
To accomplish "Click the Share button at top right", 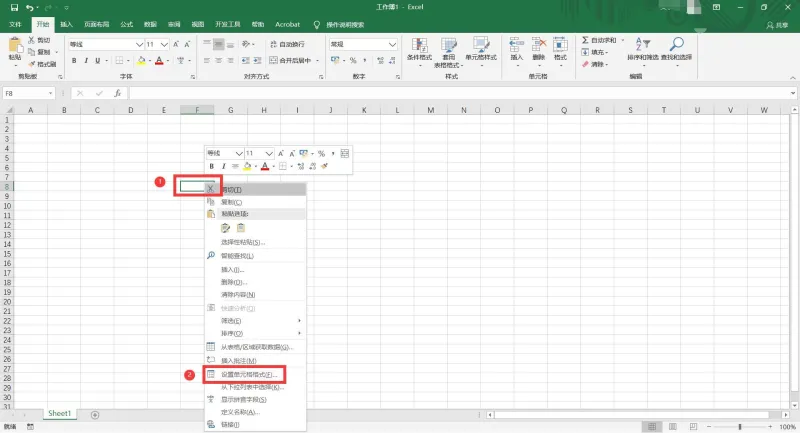I will pyautogui.click(x=777, y=25).
